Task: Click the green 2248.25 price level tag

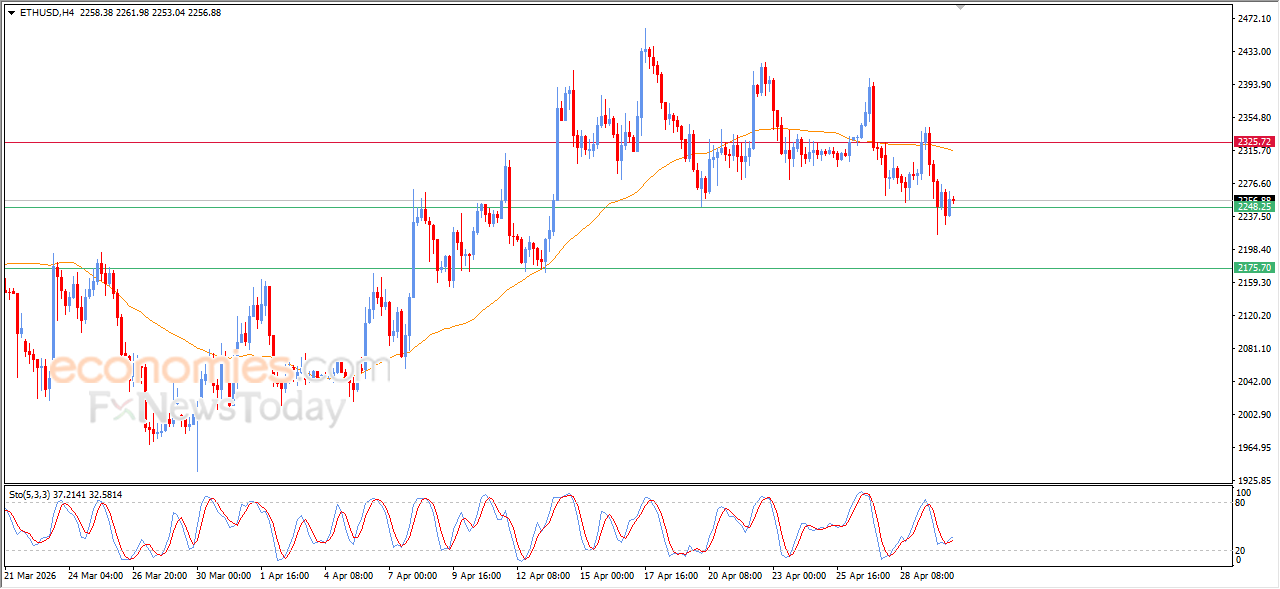Action: coord(1254,207)
